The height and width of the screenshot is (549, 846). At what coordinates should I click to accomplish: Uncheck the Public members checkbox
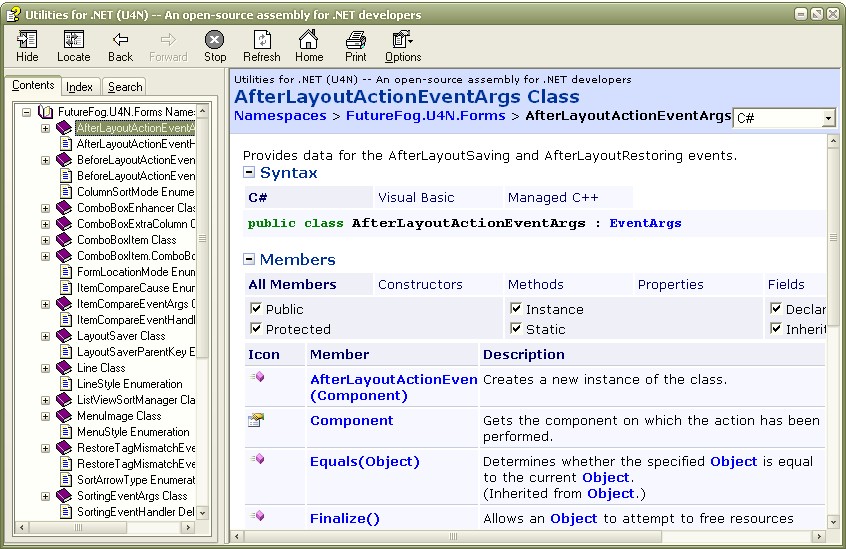click(x=256, y=308)
